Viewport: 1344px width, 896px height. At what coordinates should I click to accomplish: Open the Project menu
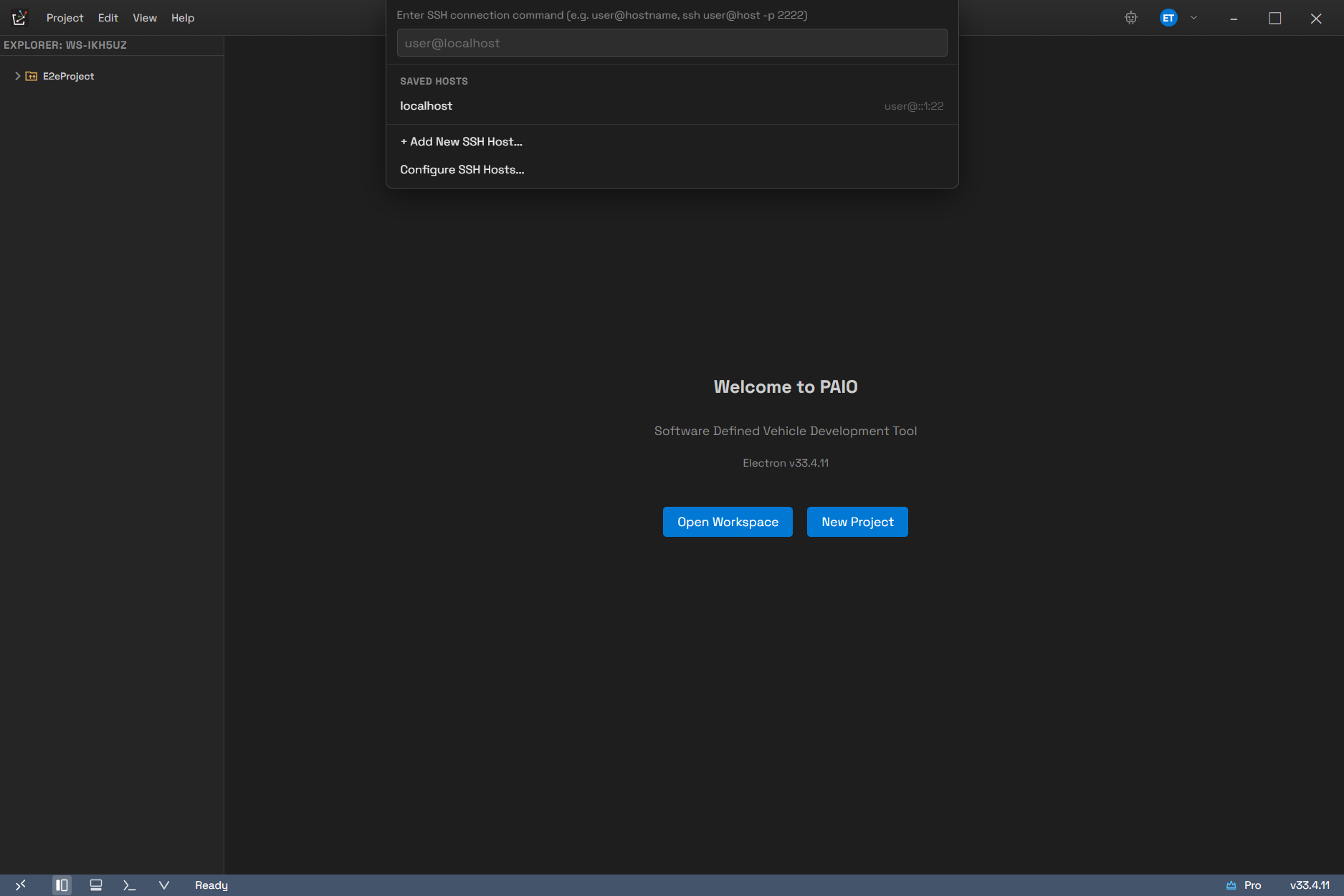pyautogui.click(x=65, y=18)
